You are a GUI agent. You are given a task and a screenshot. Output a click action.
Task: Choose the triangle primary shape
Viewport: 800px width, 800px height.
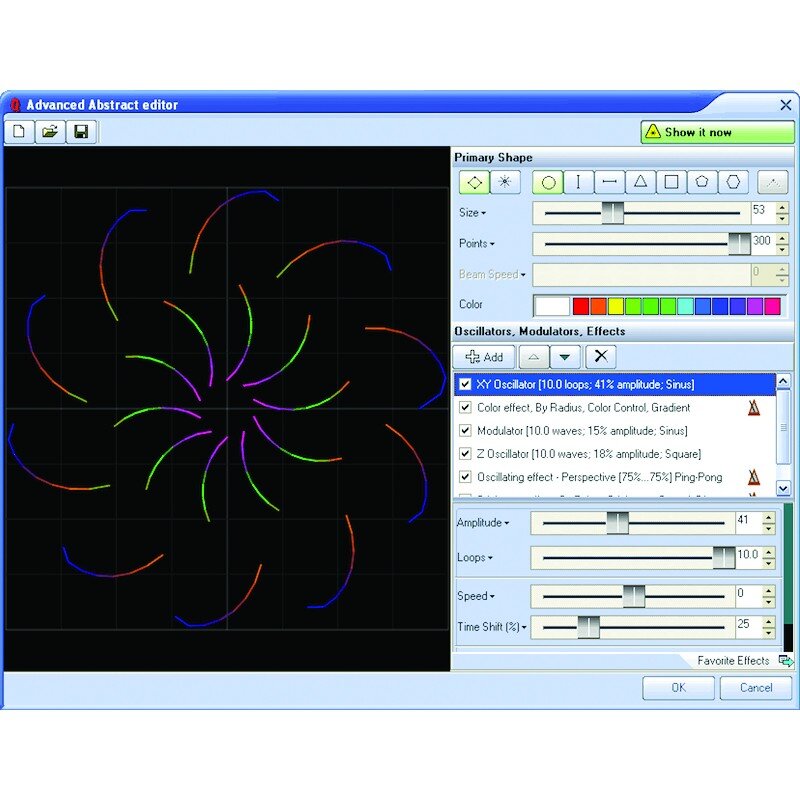click(640, 182)
